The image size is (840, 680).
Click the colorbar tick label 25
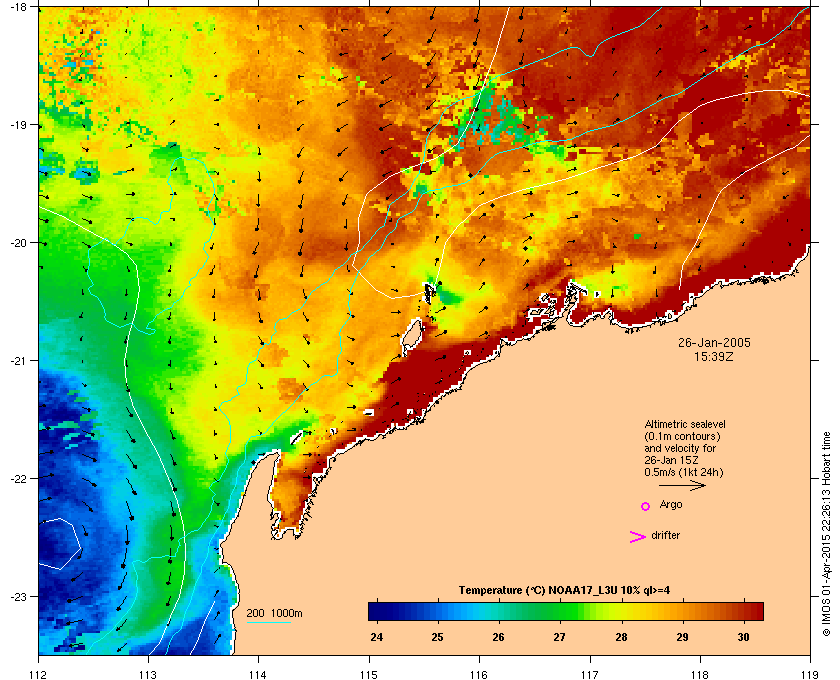438,637
